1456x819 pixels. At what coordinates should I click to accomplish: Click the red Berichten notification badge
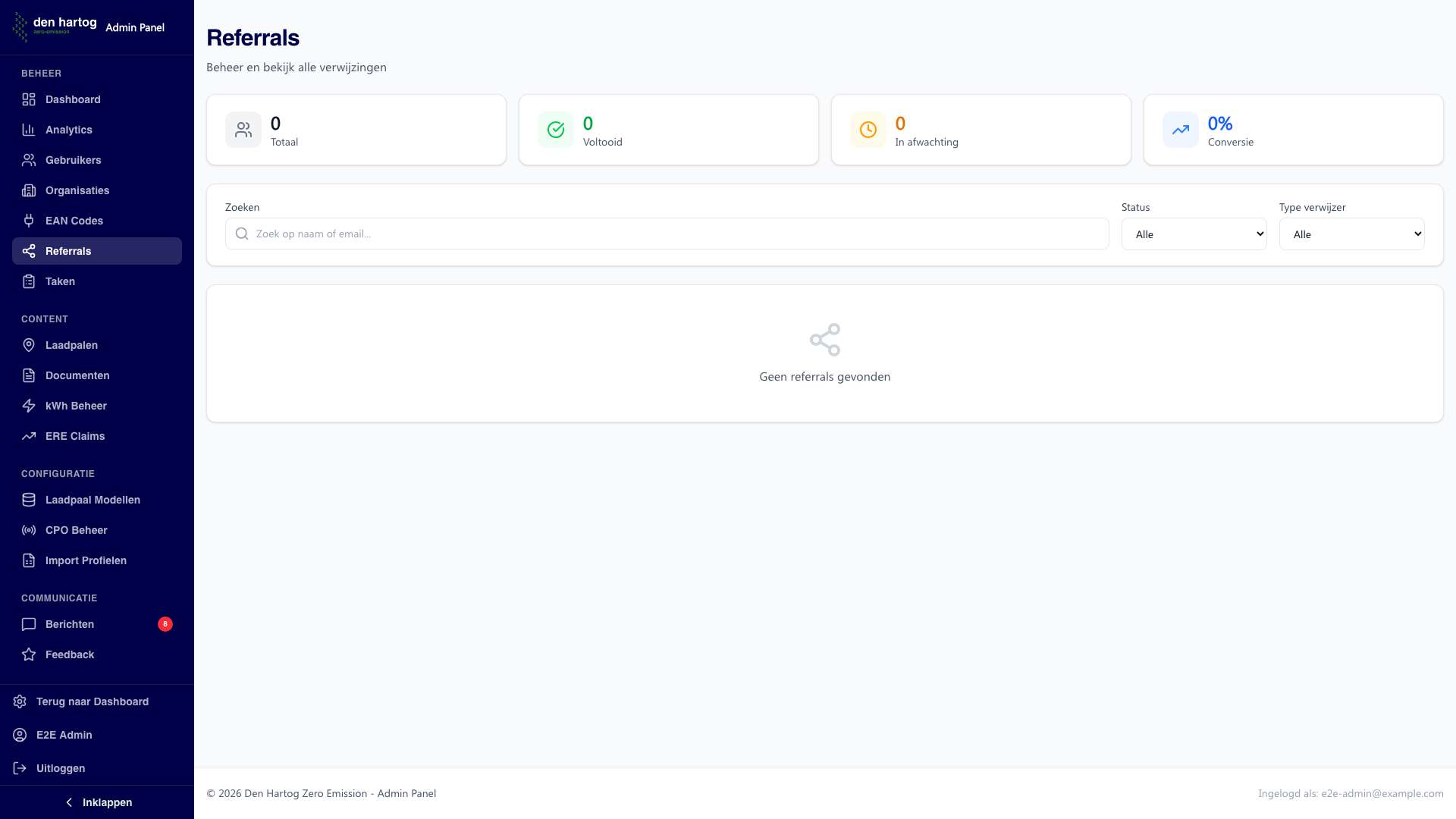click(x=165, y=624)
